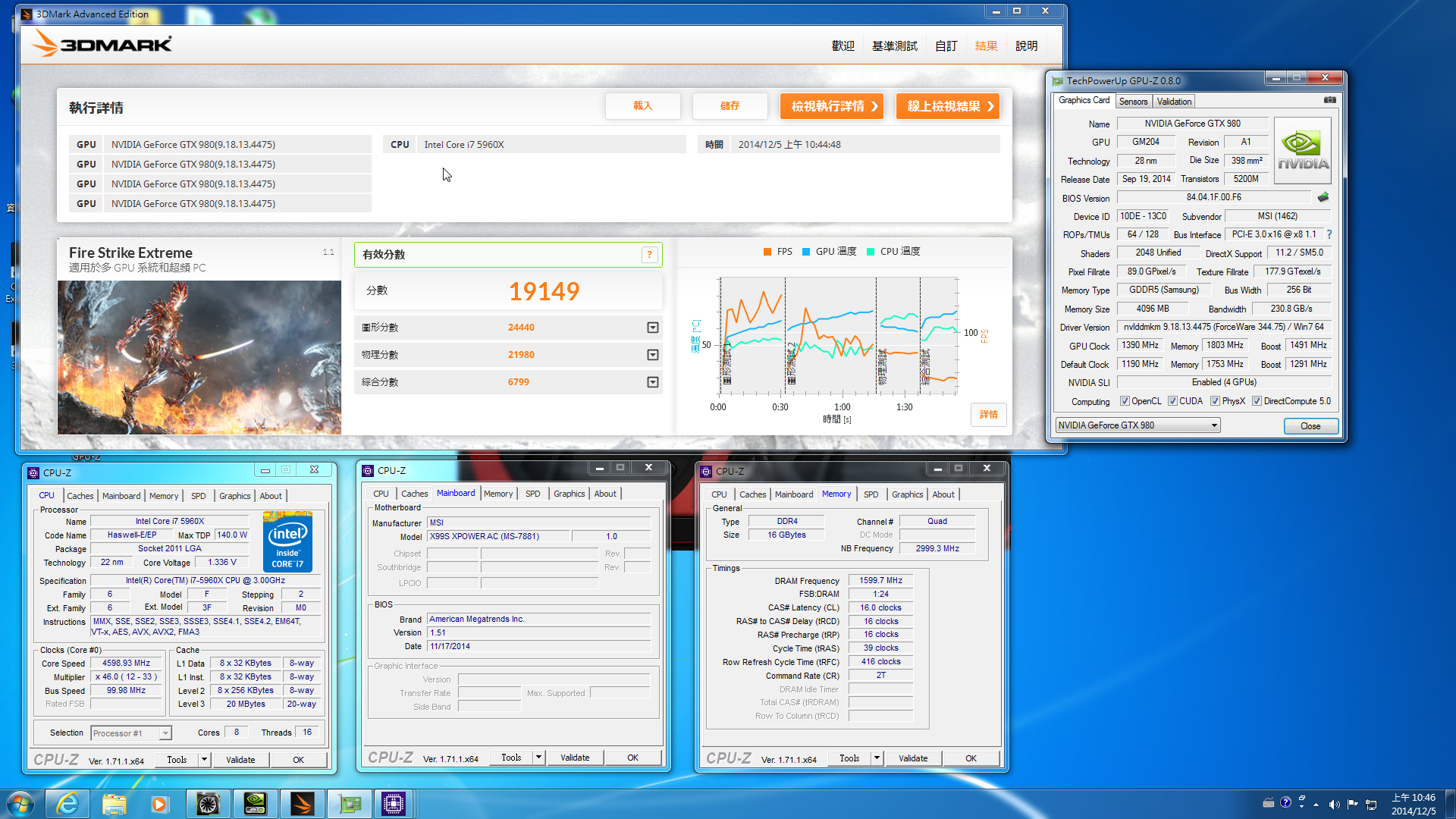Open SPD tab in the CPU-Z Memory window

point(871,494)
